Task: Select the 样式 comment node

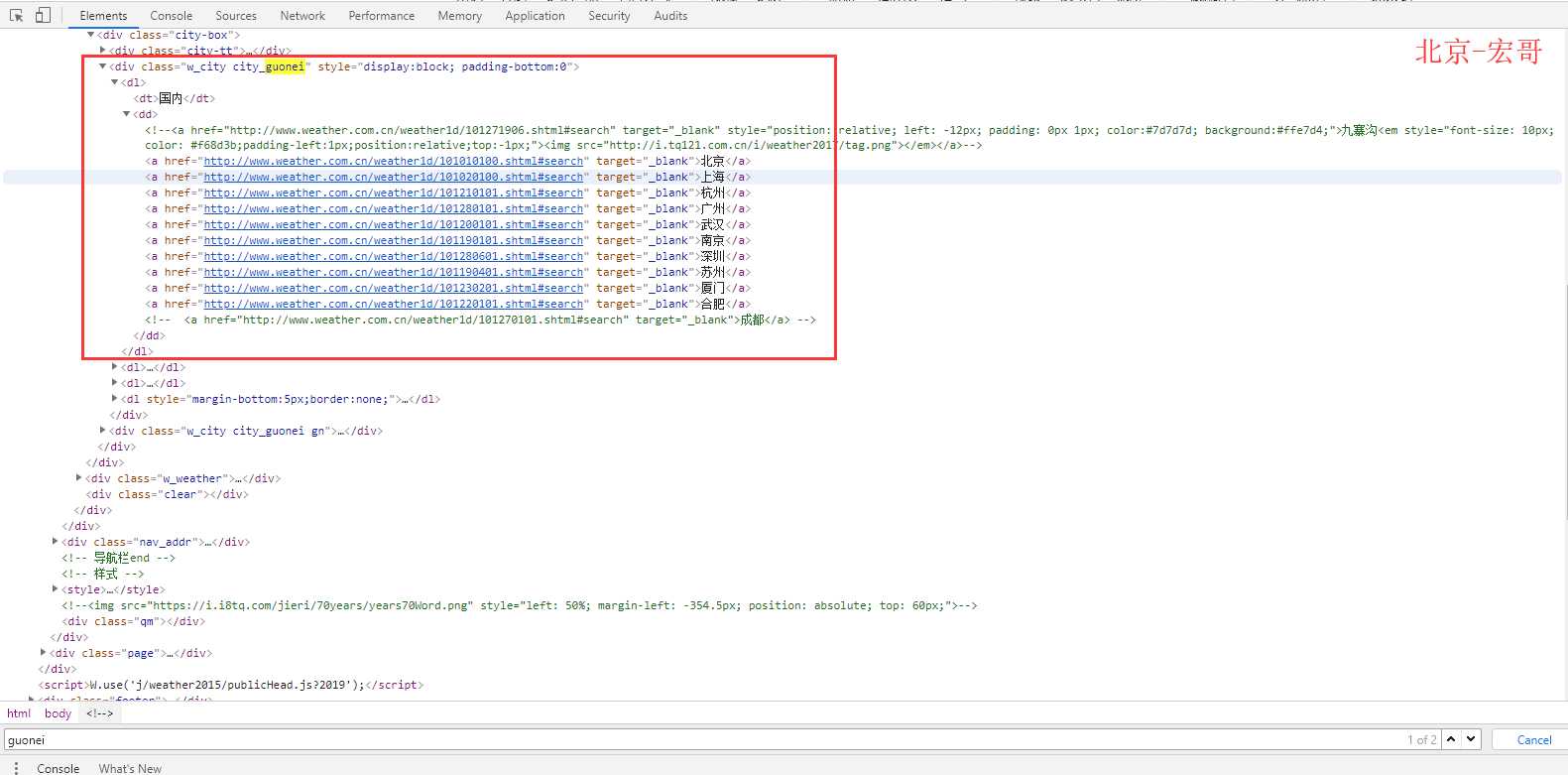Action: coord(103,574)
